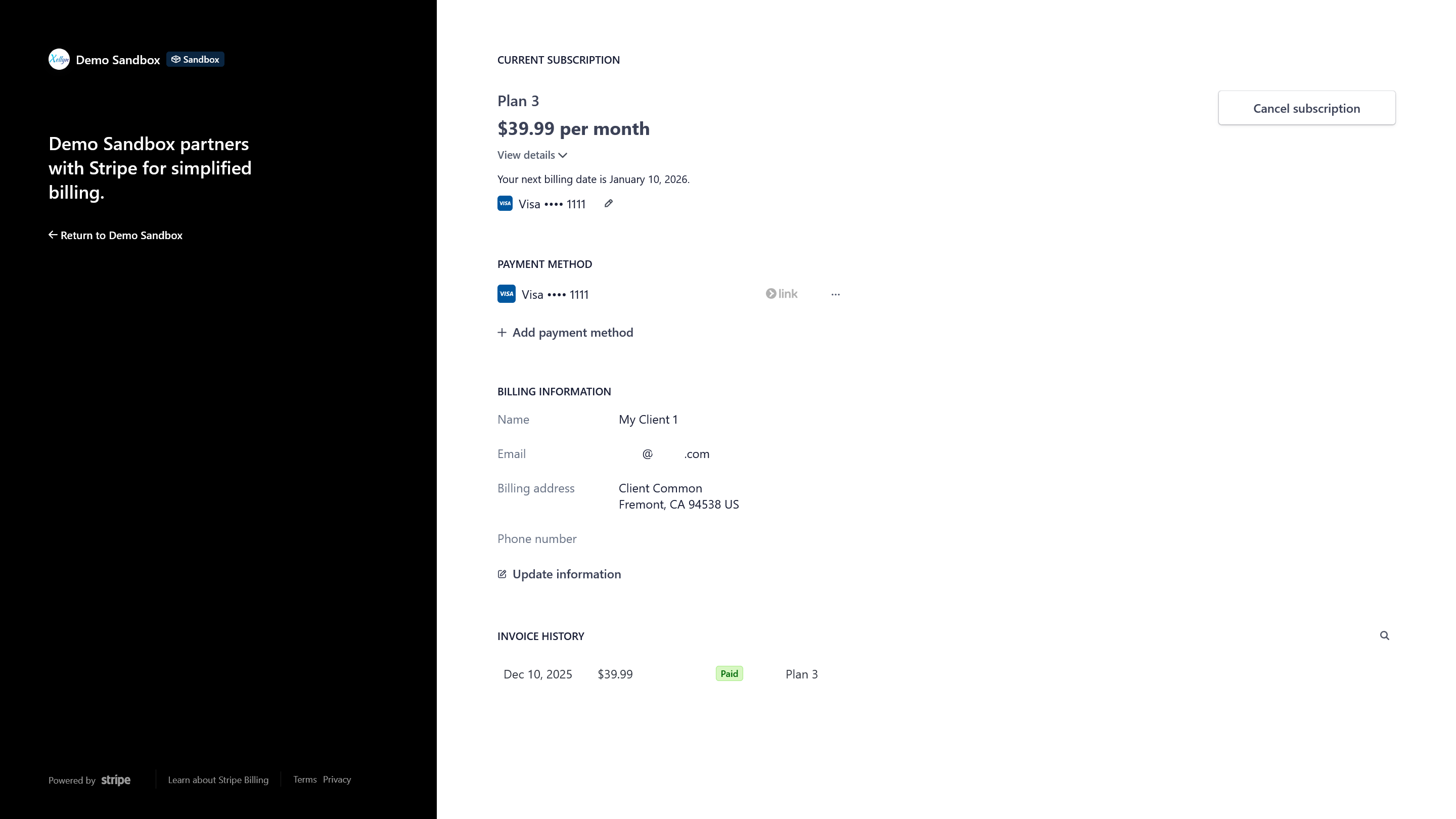1456x819 pixels.
Task: Click the Plan 3 subscription title
Action: click(518, 101)
